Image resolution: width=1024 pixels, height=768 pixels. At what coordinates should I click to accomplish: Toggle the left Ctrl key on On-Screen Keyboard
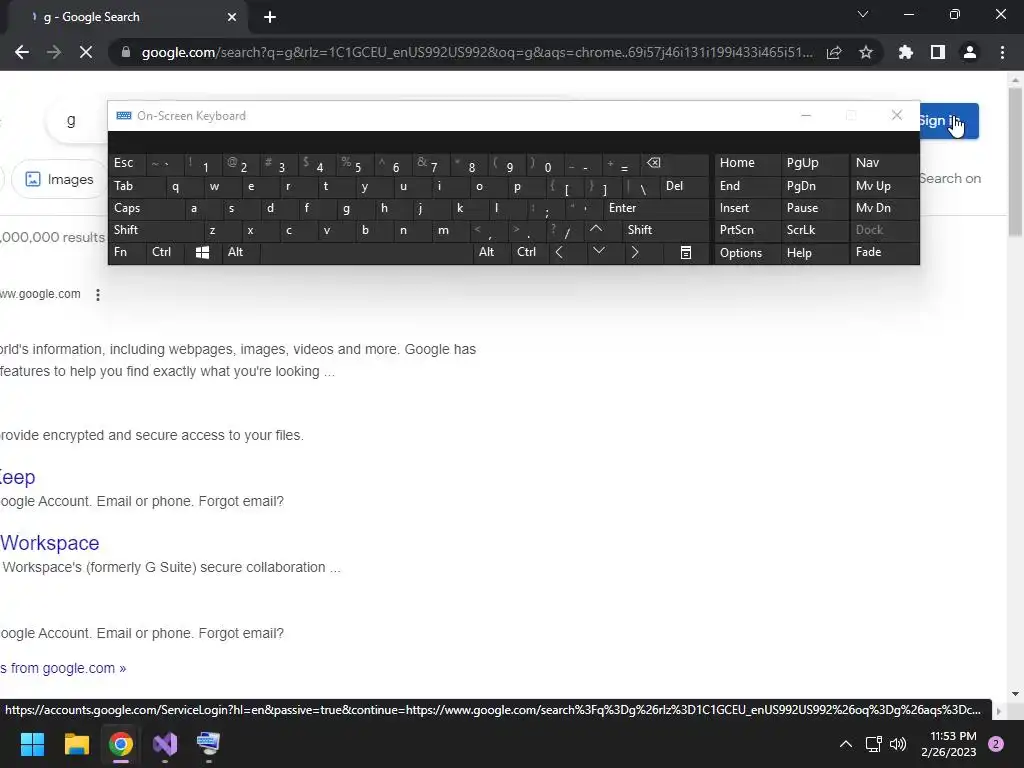[x=166, y=252]
